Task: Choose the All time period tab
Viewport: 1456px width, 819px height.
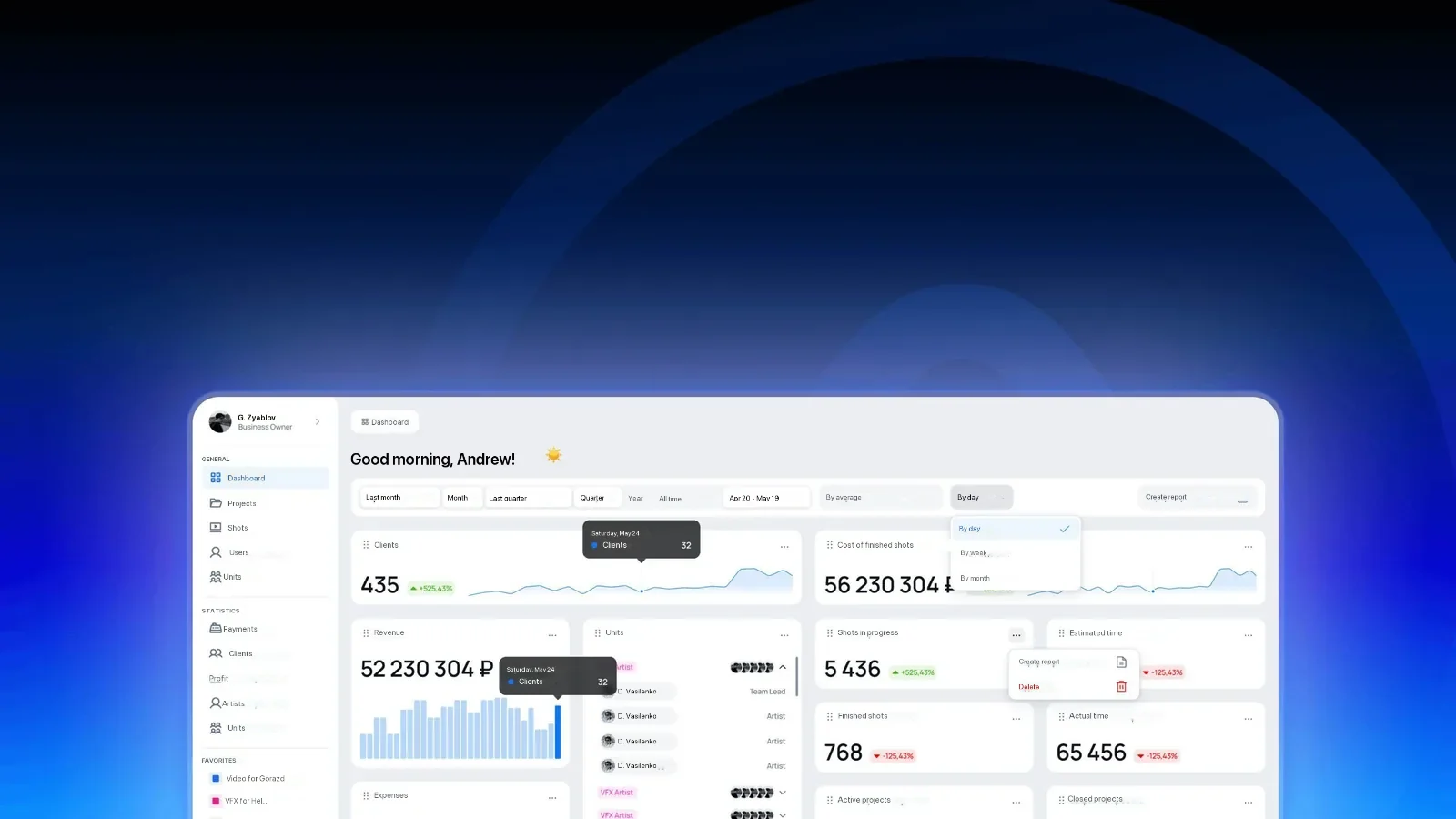Action: (x=670, y=499)
